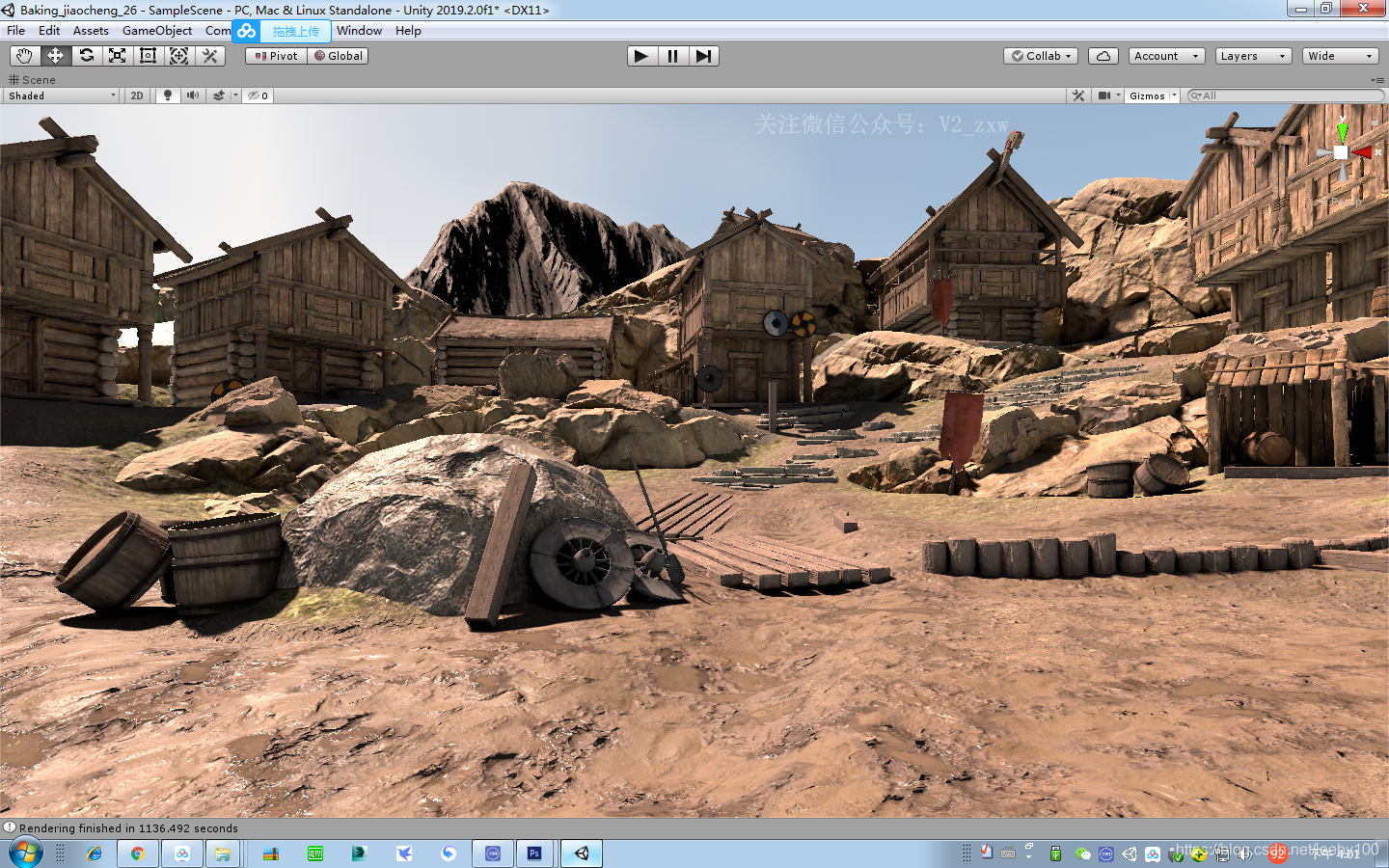Open the GameObject menu

157,31
